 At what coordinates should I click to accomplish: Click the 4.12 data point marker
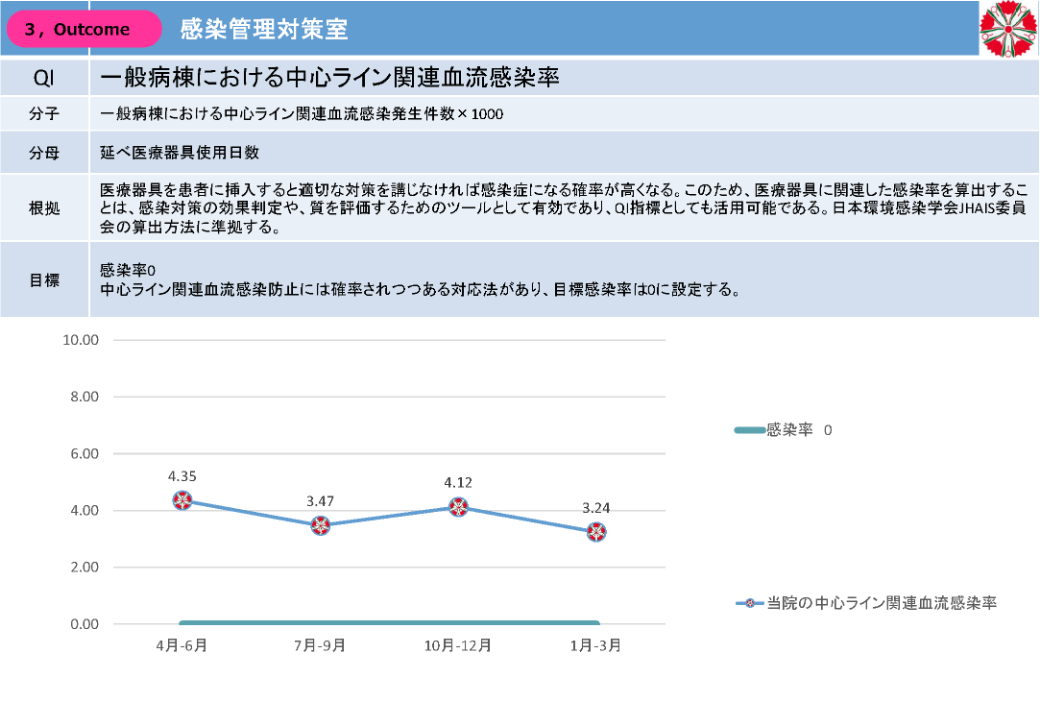point(458,507)
